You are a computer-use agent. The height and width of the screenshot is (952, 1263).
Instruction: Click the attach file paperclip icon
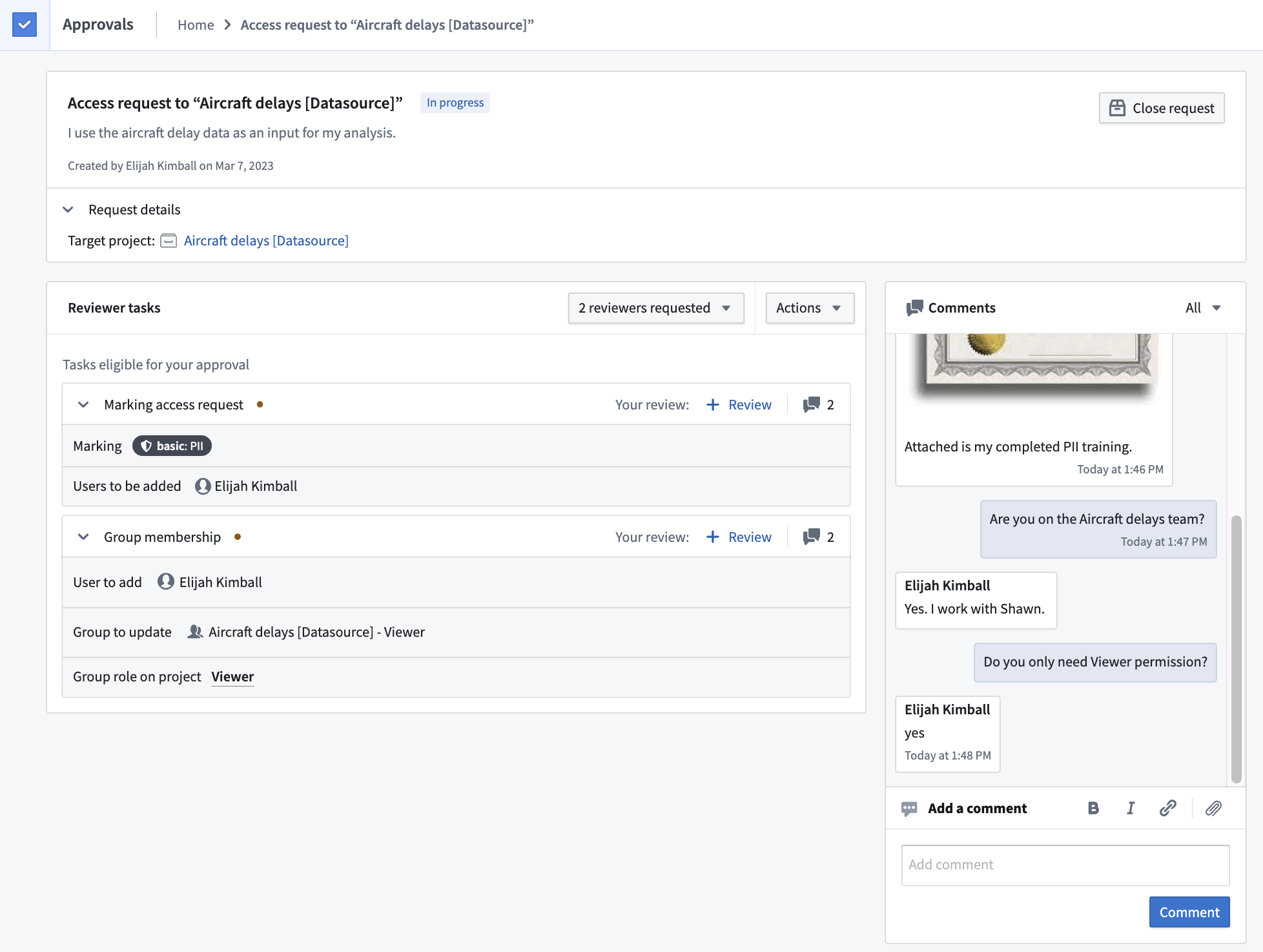1213,808
